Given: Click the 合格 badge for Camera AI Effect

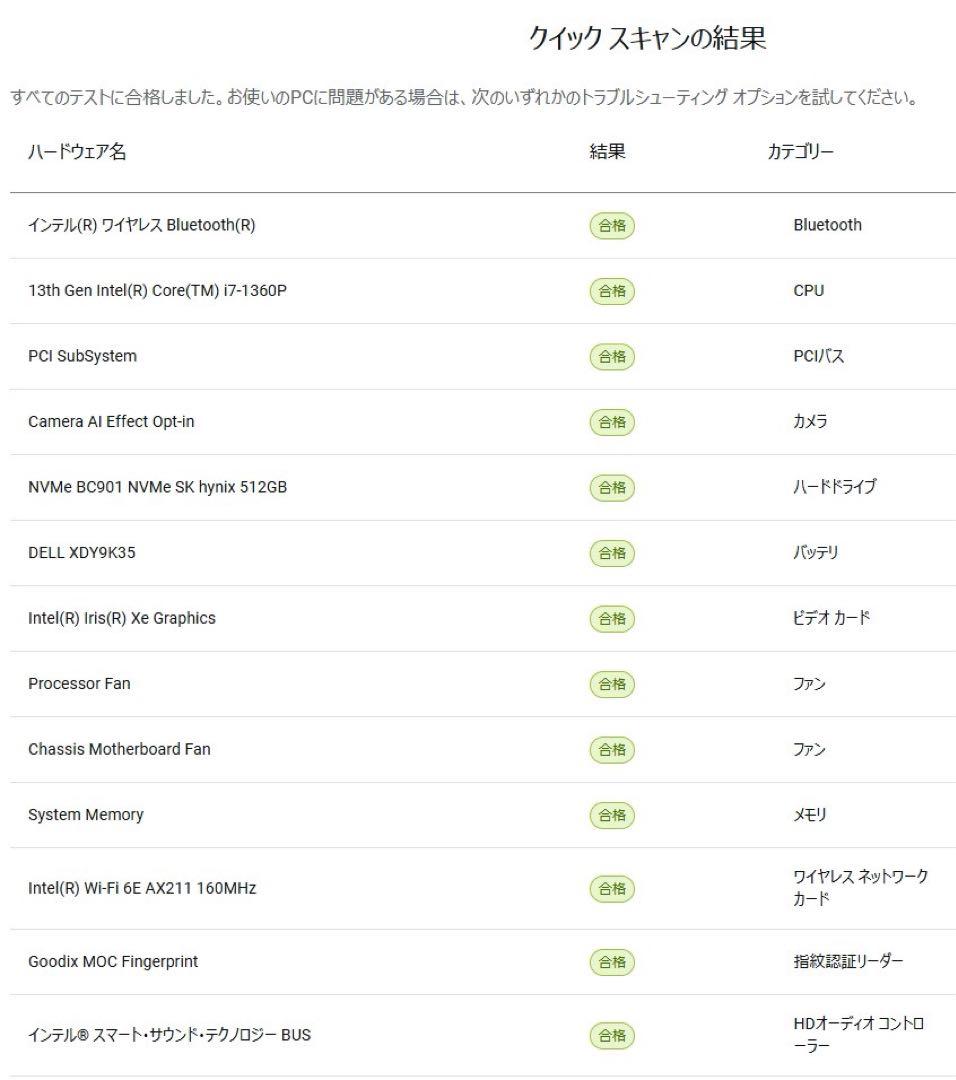Looking at the screenshot, I should pos(612,422).
